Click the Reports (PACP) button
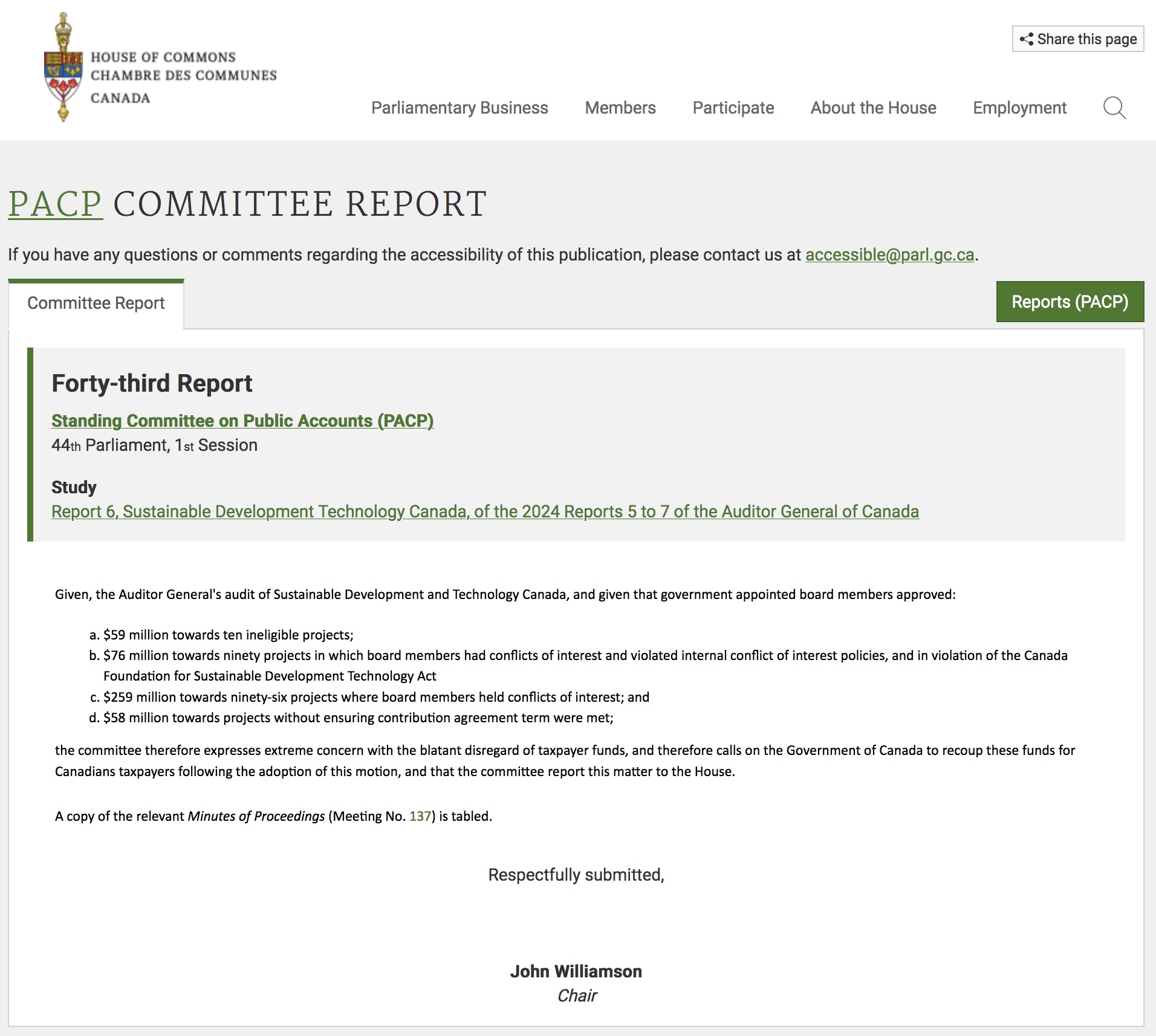 pos(1070,302)
